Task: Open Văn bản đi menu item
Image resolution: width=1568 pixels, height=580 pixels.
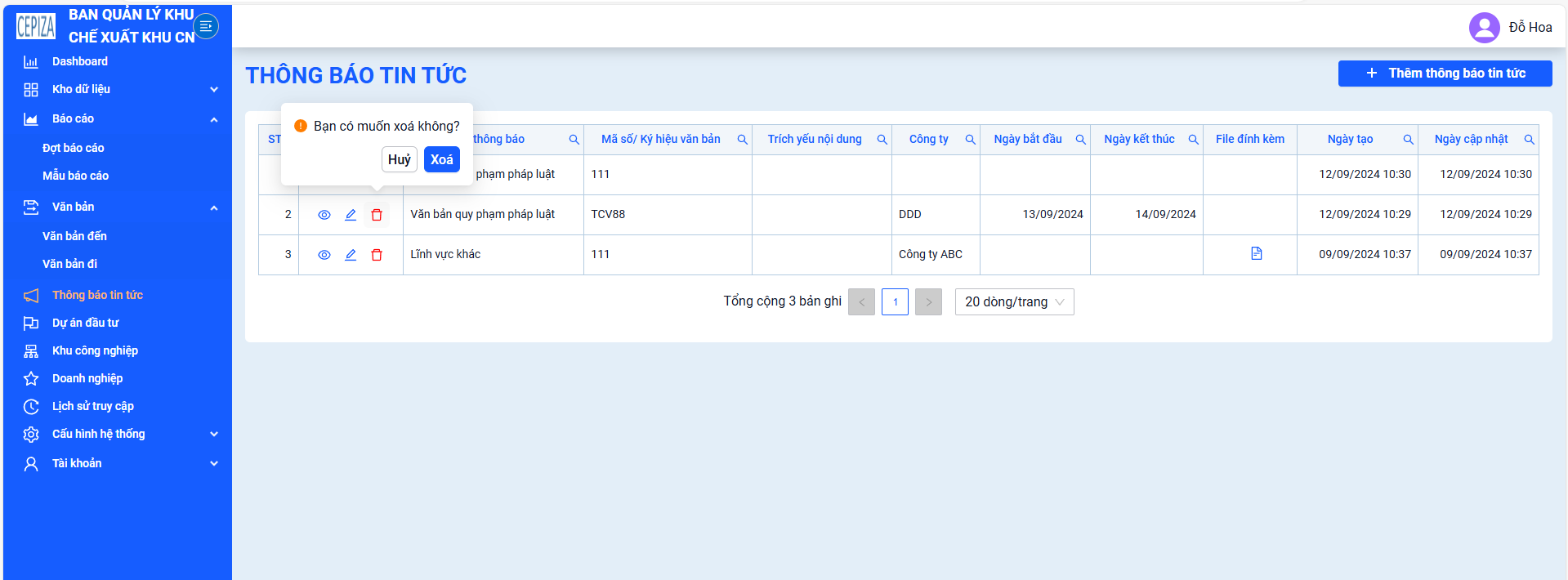Action: click(x=69, y=264)
